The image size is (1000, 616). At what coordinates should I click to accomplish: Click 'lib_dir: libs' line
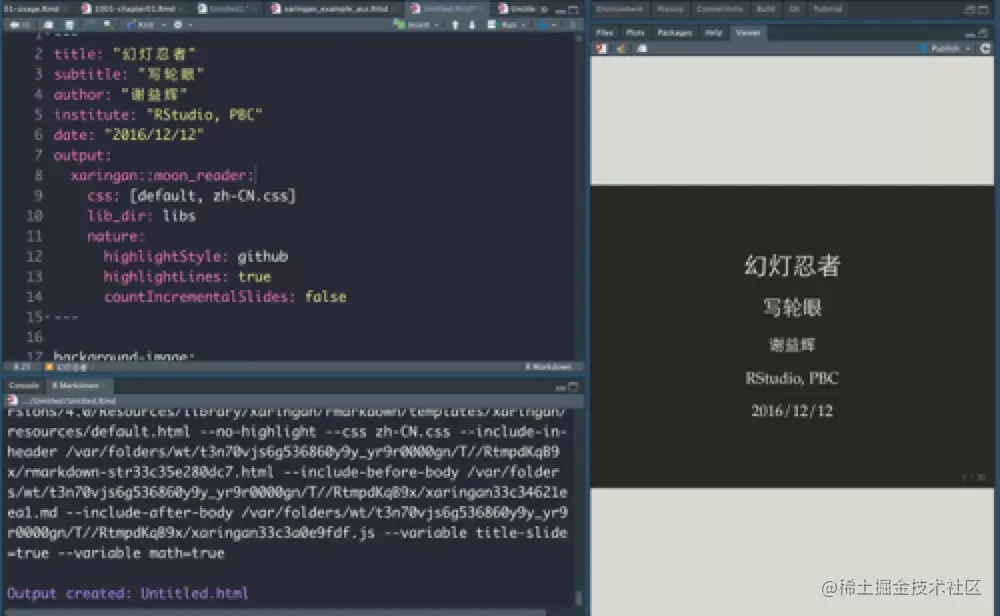click(x=142, y=216)
